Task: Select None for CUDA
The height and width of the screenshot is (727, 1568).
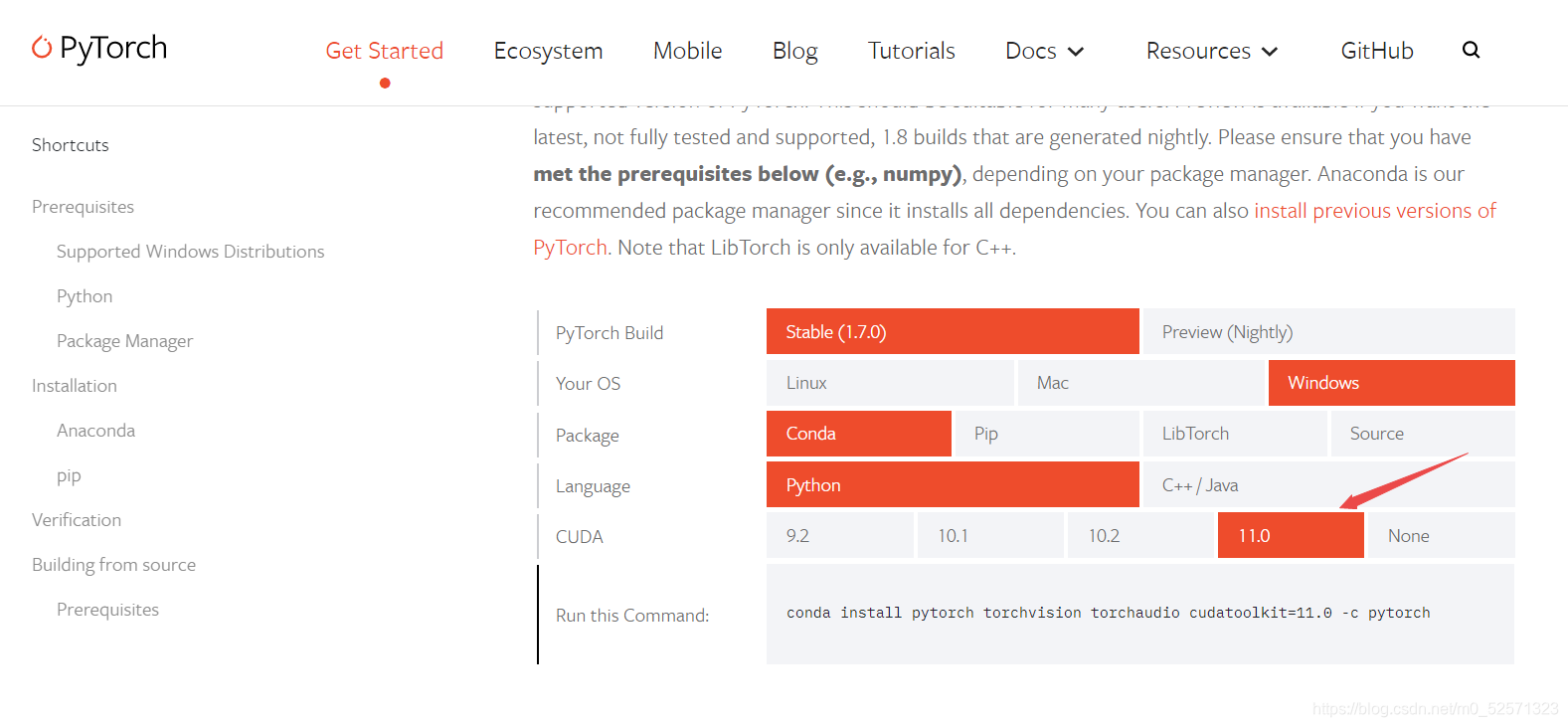Action: tap(1442, 535)
